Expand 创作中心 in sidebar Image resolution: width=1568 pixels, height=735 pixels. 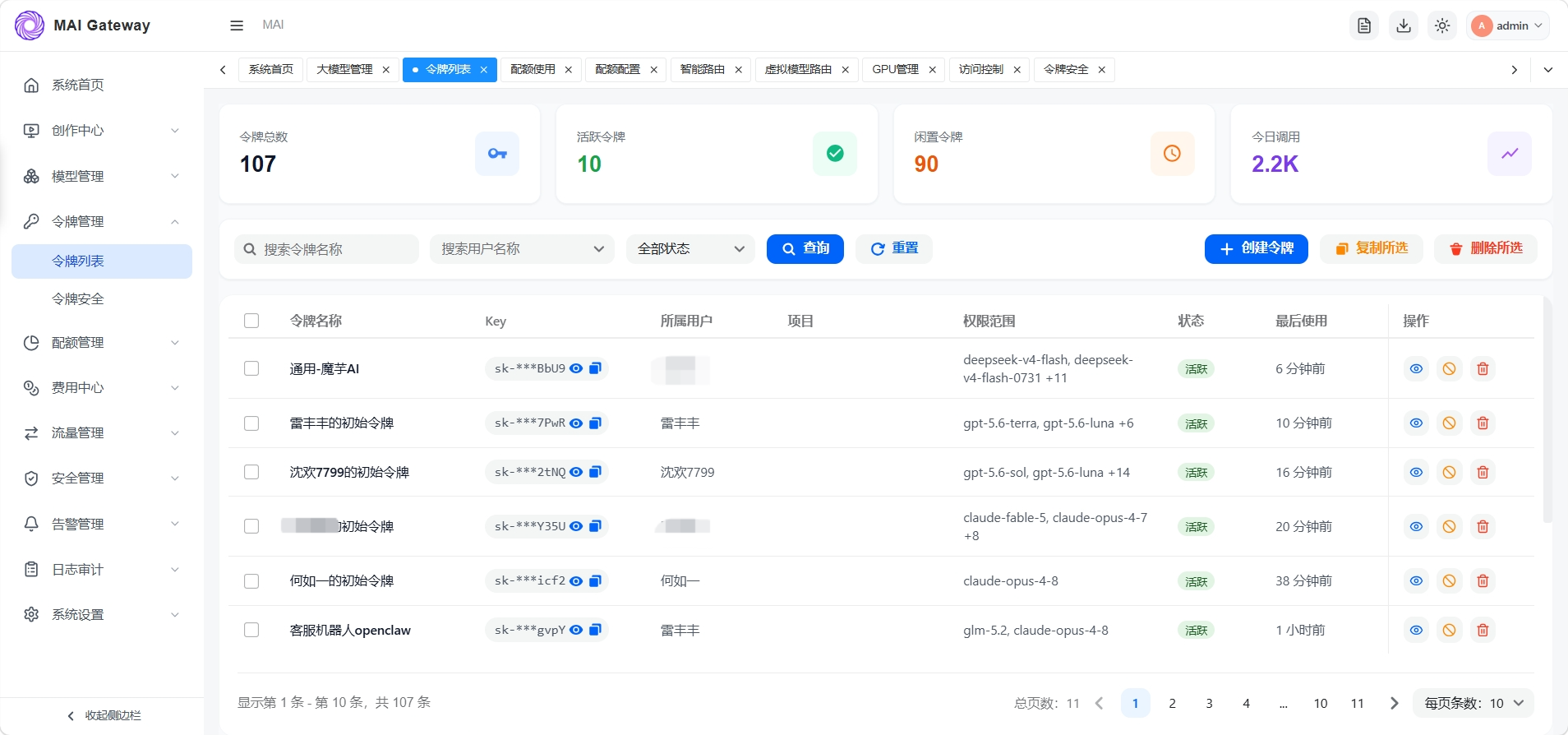[x=102, y=131]
